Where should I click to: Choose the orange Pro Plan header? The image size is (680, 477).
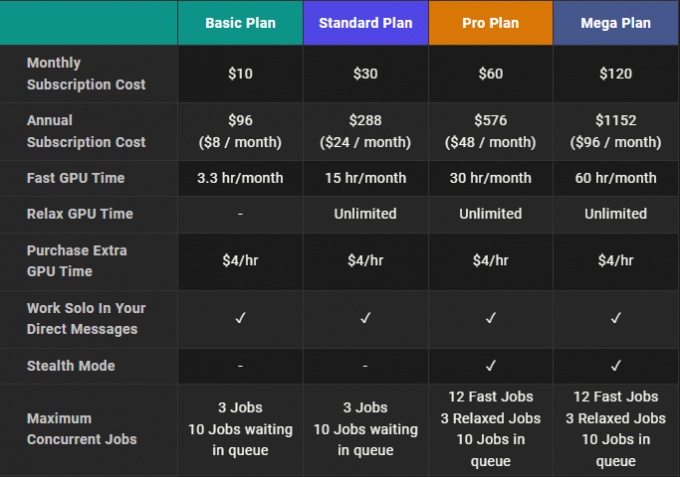[490, 23]
